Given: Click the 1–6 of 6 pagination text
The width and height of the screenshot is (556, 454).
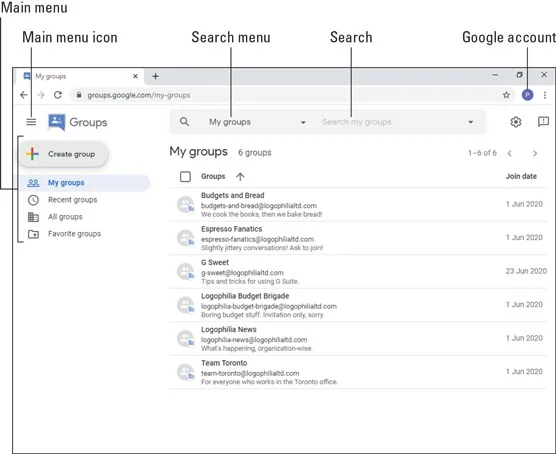Looking at the screenshot, I should click(x=482, y=153).
